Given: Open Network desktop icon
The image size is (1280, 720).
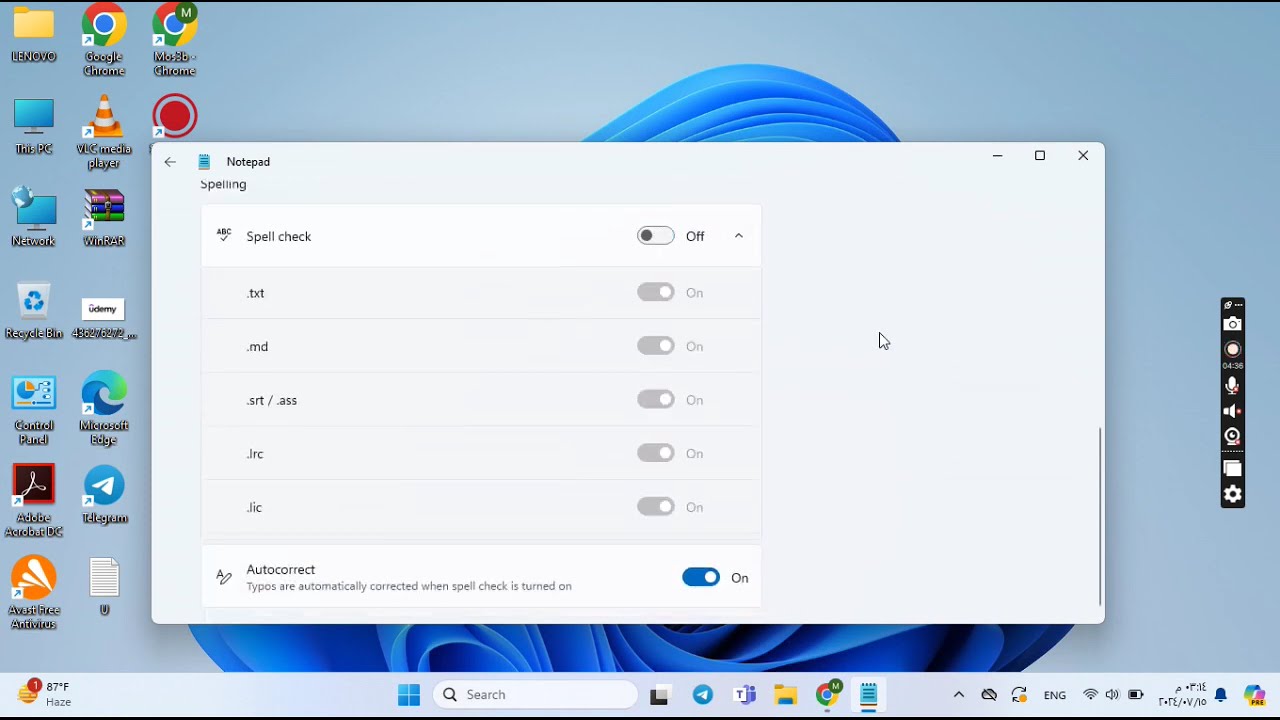Looking at the screenshot, I should click(x=34, y=217).
